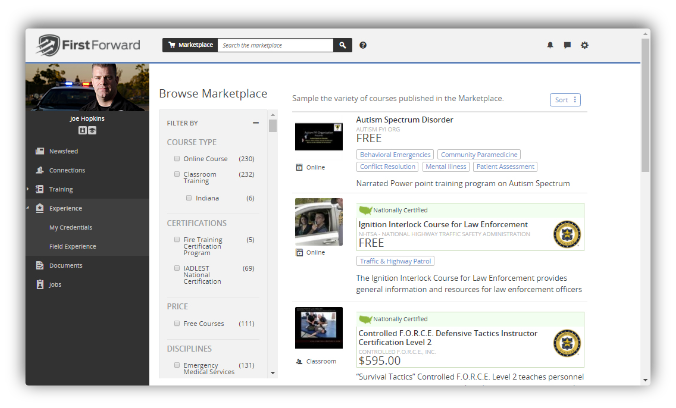Open notifications bell icon
This screenshot has width=676, height=408.
click(x=550, y=45)
